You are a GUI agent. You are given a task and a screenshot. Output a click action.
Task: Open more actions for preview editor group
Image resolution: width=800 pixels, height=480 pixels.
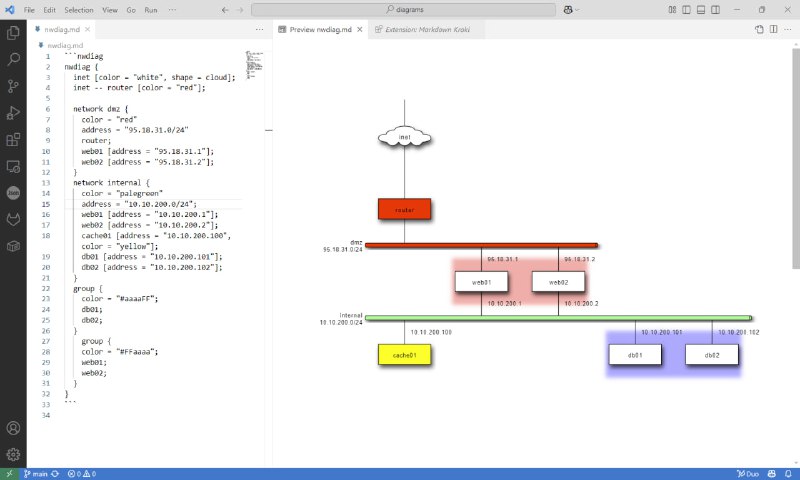point(788,30)
